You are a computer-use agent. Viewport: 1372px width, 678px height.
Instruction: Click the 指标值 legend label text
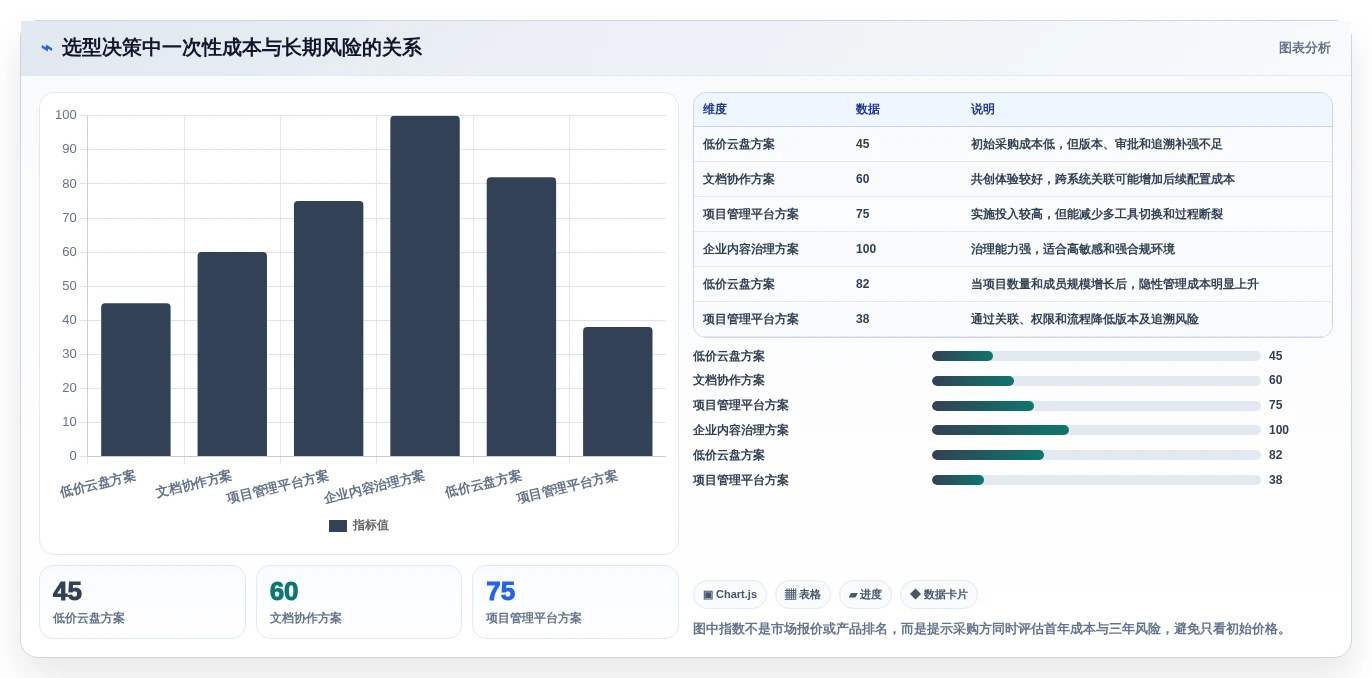(370, 526)
